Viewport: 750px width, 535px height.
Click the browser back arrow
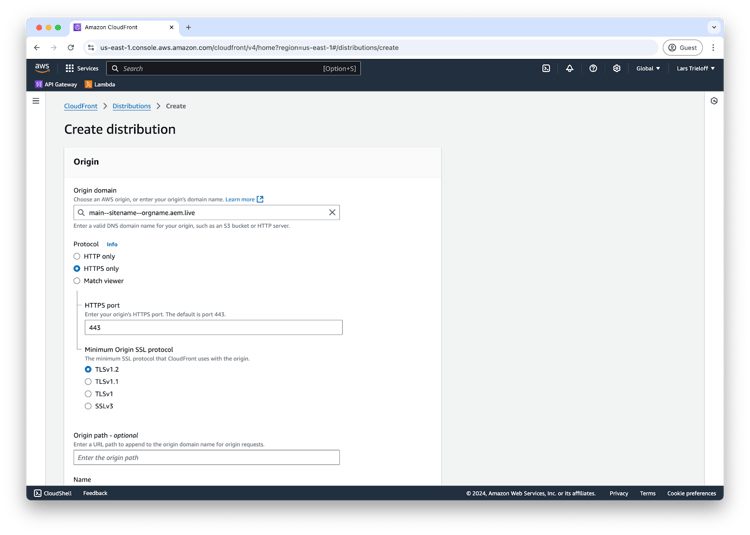coord(37,47)
